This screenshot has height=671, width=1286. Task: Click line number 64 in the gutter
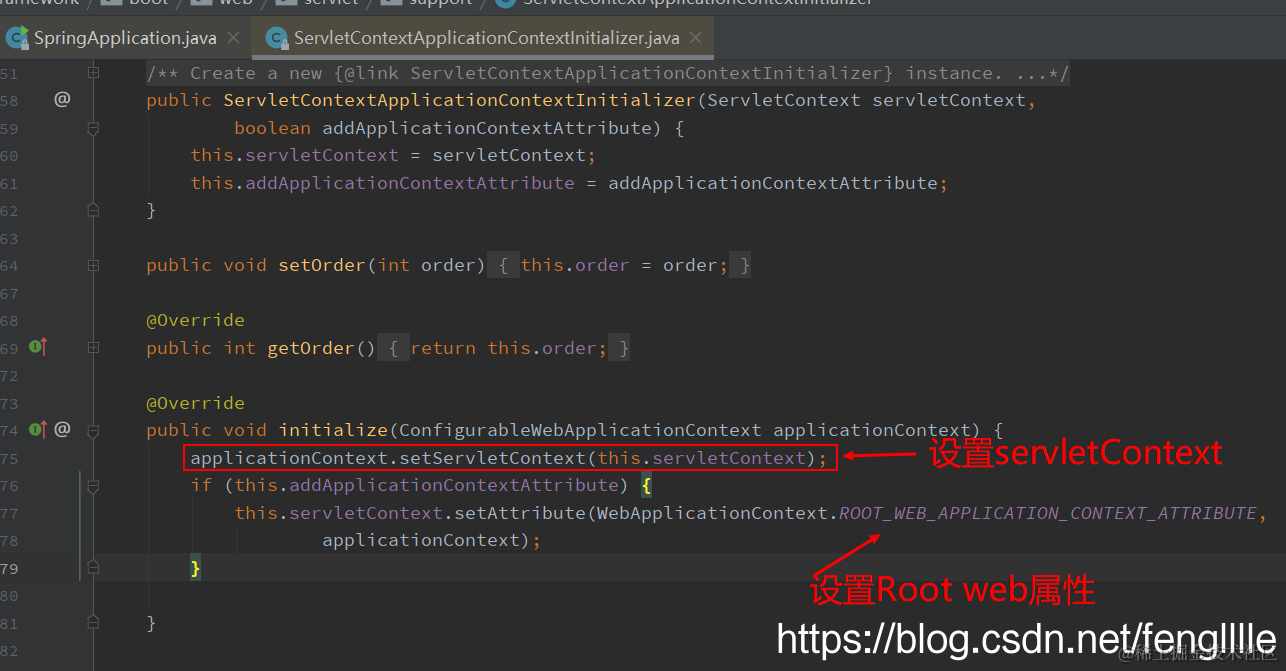click(9, 265)
